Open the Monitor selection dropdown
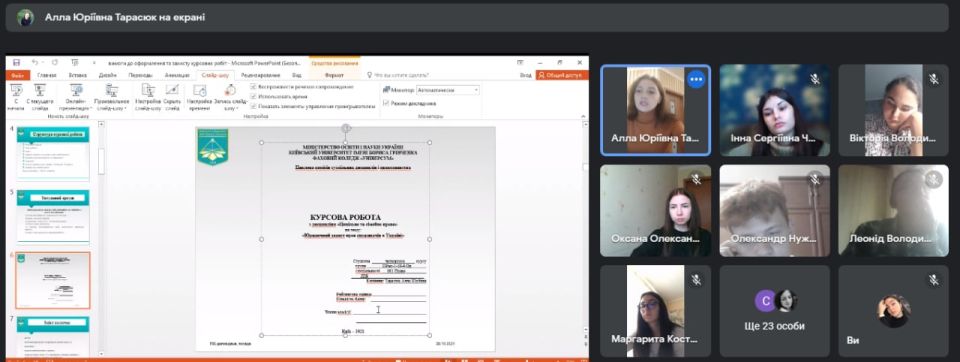This screenshot has height=362, width=960. click(448, 89)
